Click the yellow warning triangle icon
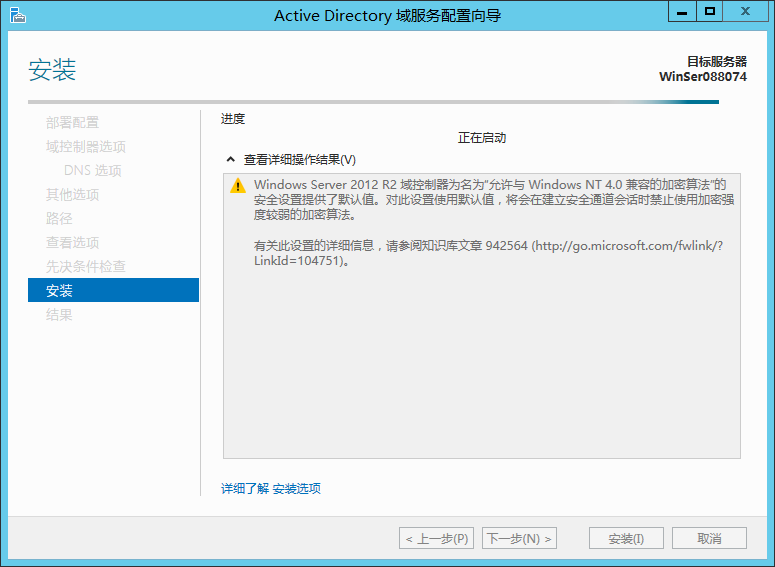The height and width of the screenshot is (567, 775). [x=238, y=186]
